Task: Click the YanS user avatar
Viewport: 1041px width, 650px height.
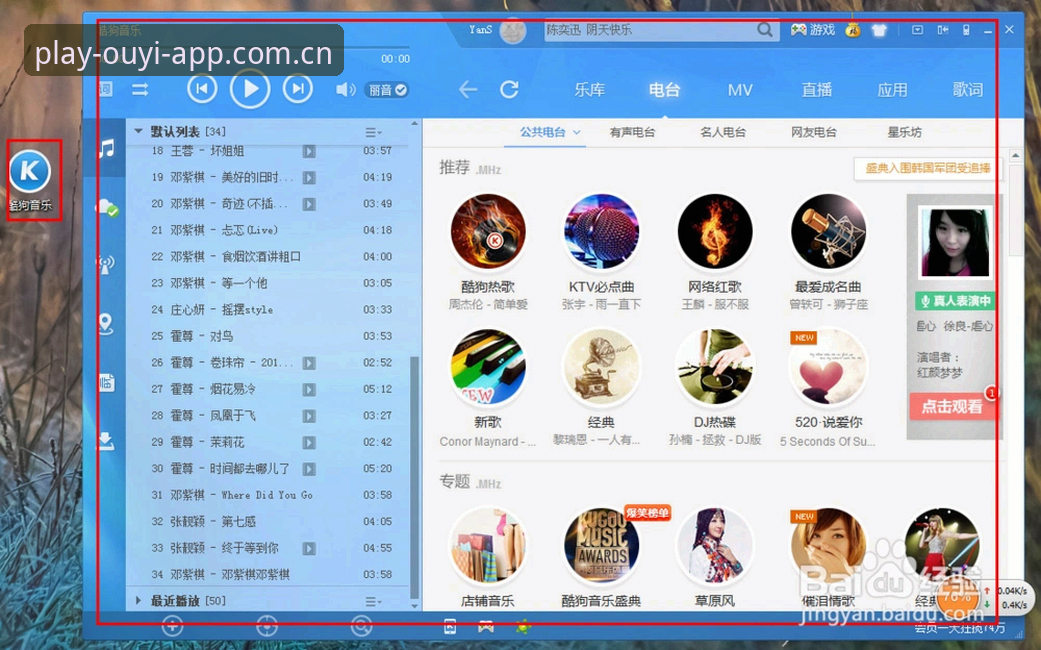Action: click(513, 30)
